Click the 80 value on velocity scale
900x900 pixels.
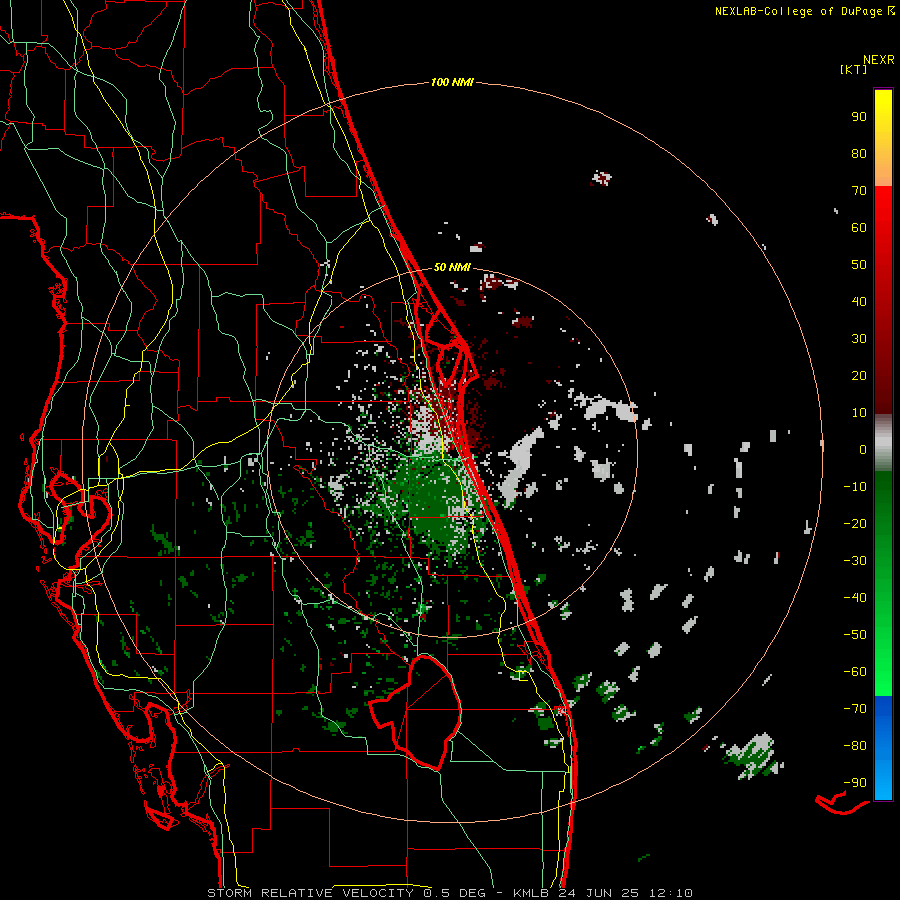859,154
